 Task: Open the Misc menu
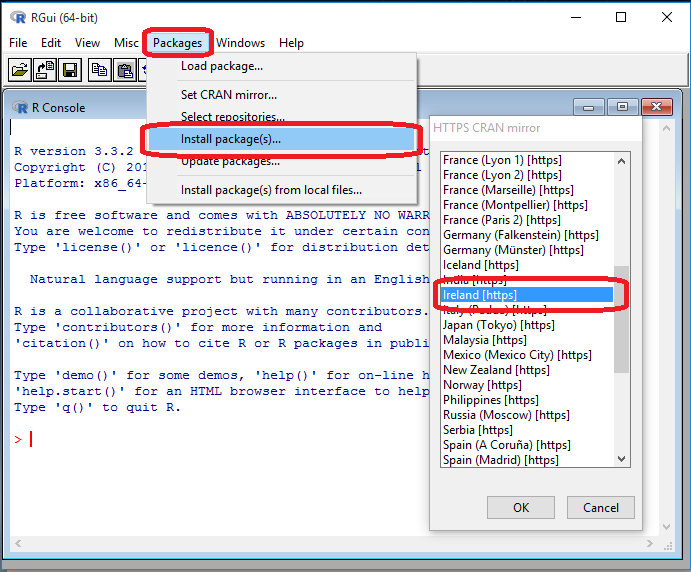click(x=126, y=43)
